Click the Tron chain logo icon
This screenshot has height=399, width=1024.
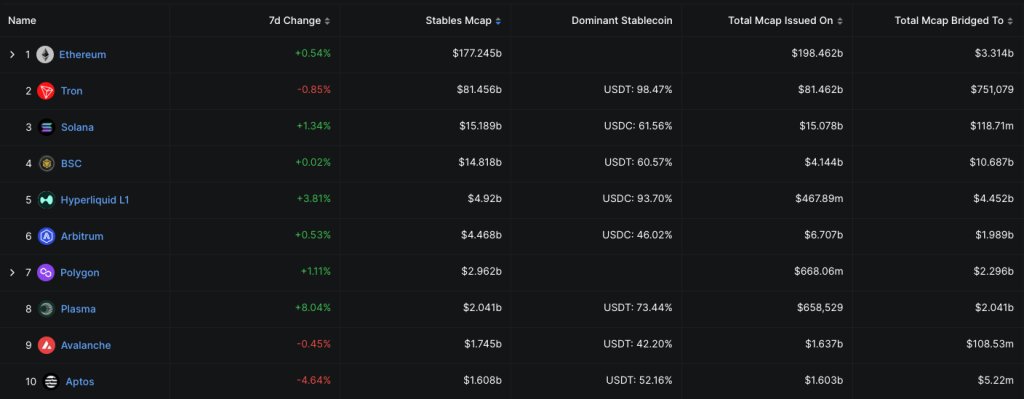coord(46,91)
